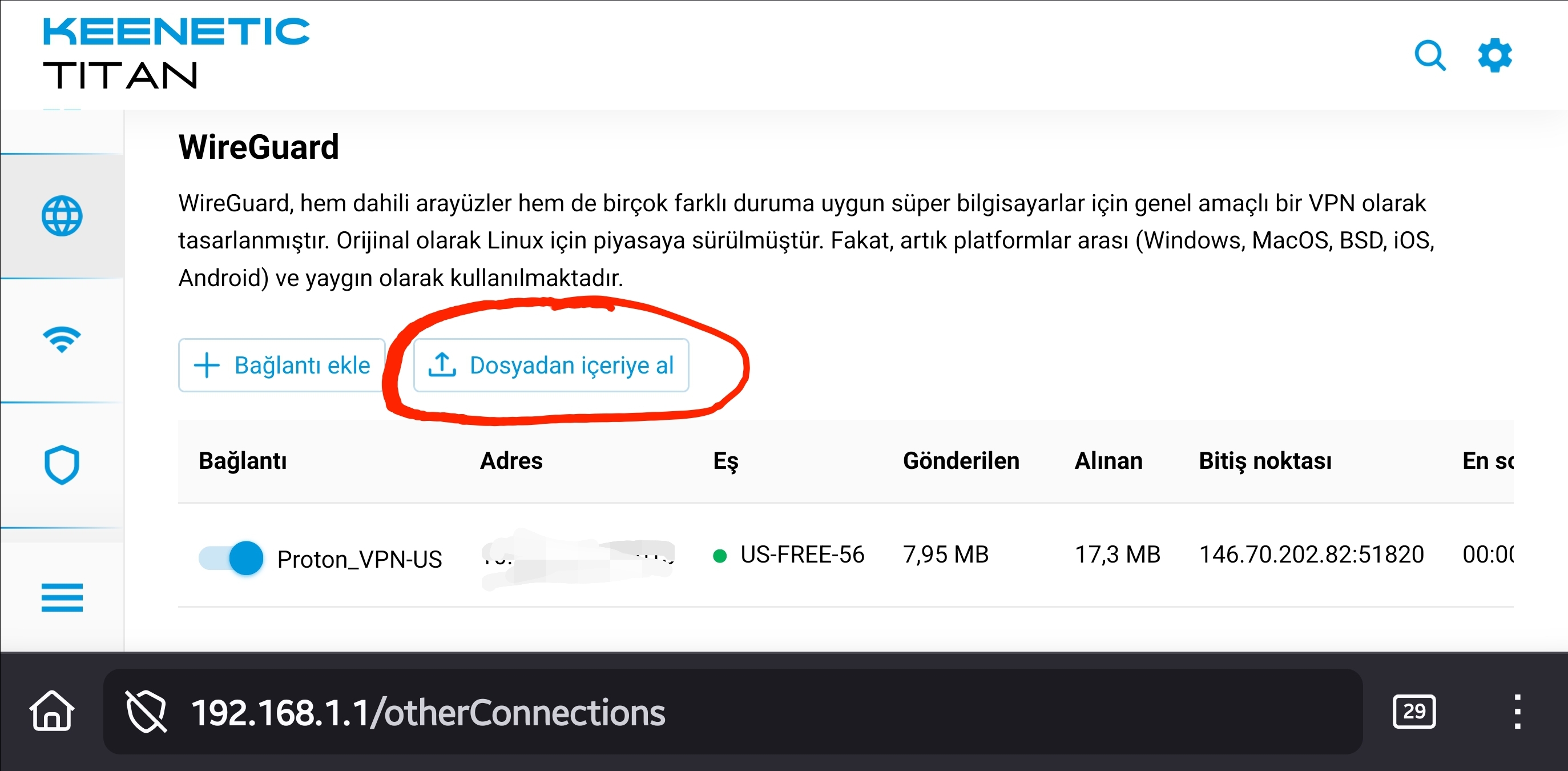Click the Keenetic Titan logo
The height and width of the screenshot is (771, 1568).
(x=176, y=54)
